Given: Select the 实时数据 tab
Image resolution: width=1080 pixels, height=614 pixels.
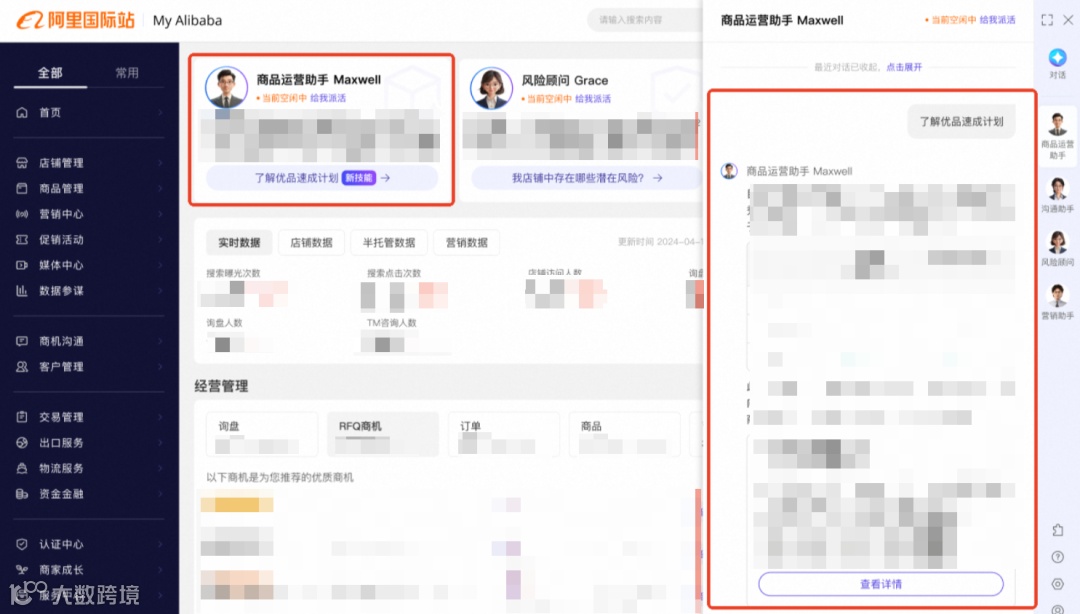Looking at the screenshot, I should click(x=239, y=243).
